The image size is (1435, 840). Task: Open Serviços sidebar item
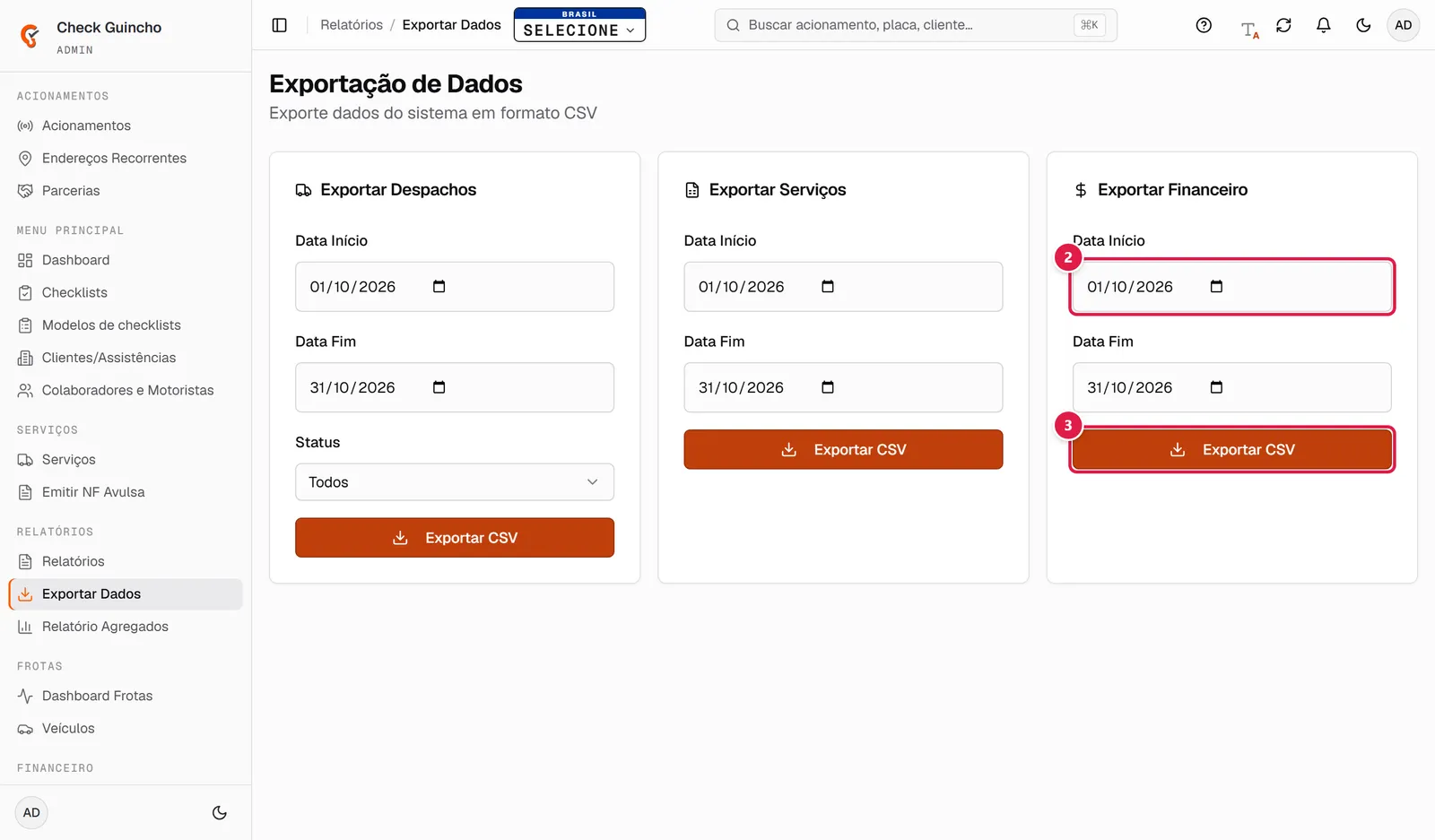click(126, 460)
